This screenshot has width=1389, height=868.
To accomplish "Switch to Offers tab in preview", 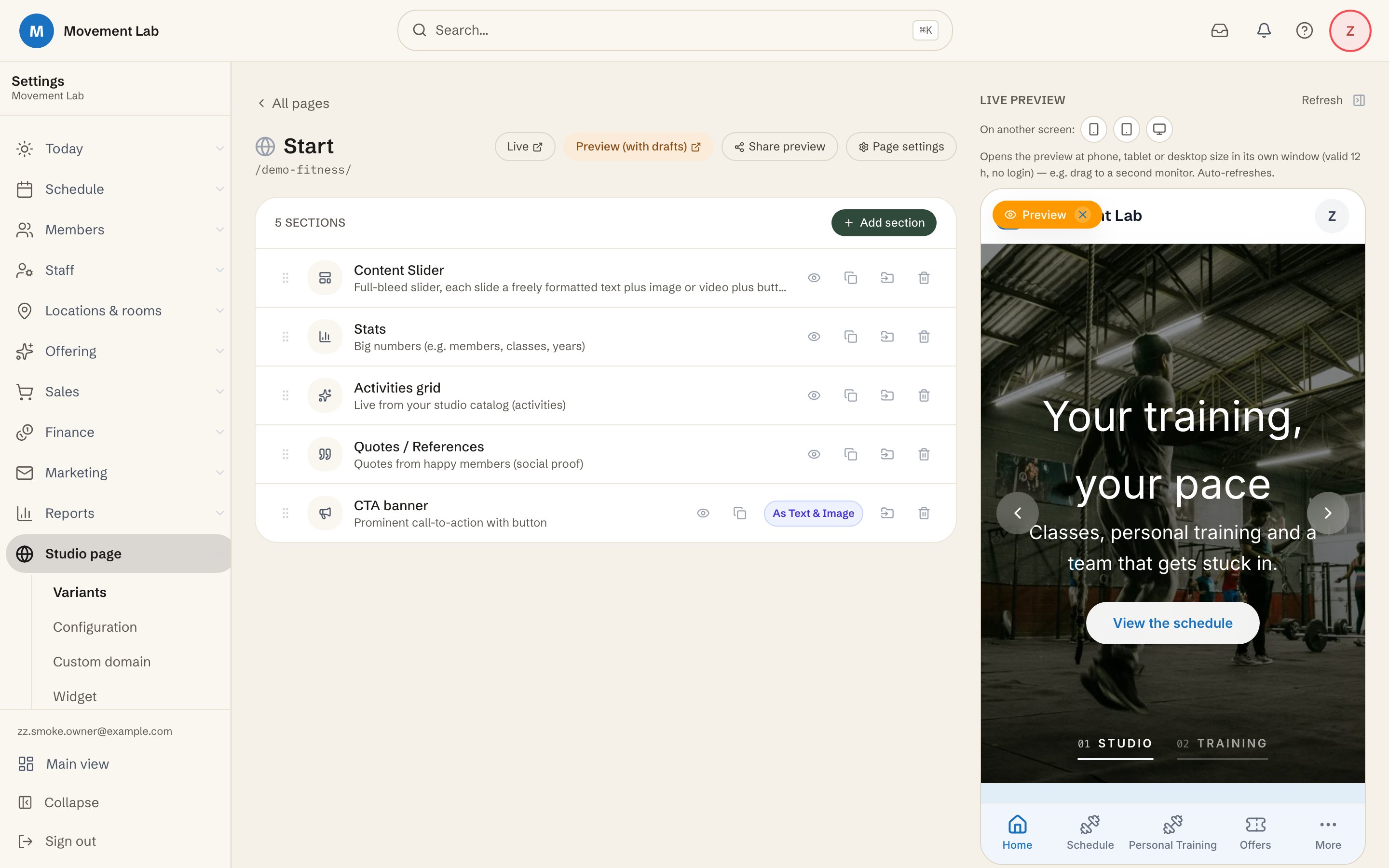I will pyautogui.click(x=1255, y=832).
